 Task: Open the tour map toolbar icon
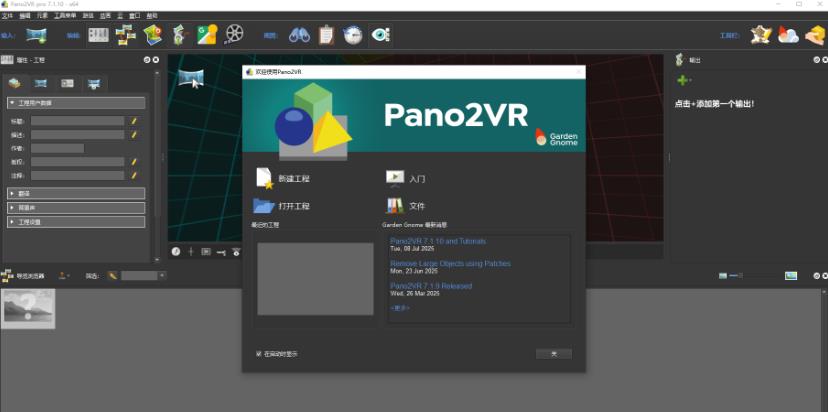pyautogui.click(x=153, y=35)
